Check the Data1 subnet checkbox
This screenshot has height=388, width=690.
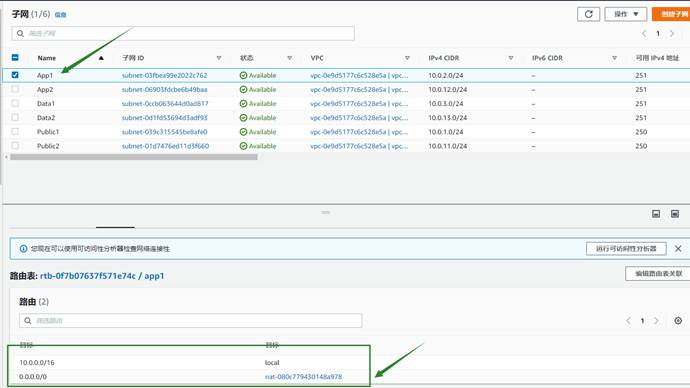(15, 103)
